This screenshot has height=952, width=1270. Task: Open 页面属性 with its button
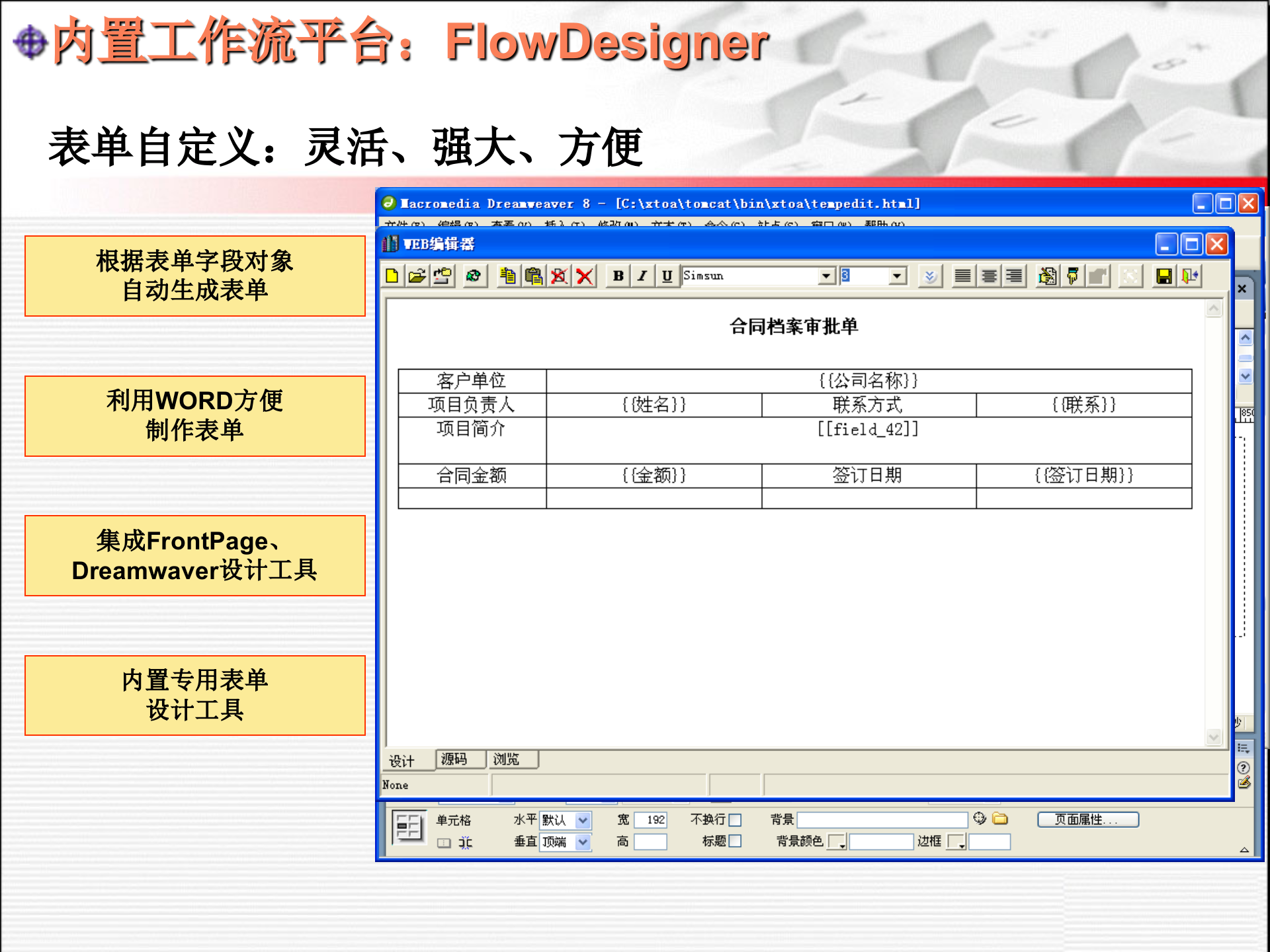1087,819
